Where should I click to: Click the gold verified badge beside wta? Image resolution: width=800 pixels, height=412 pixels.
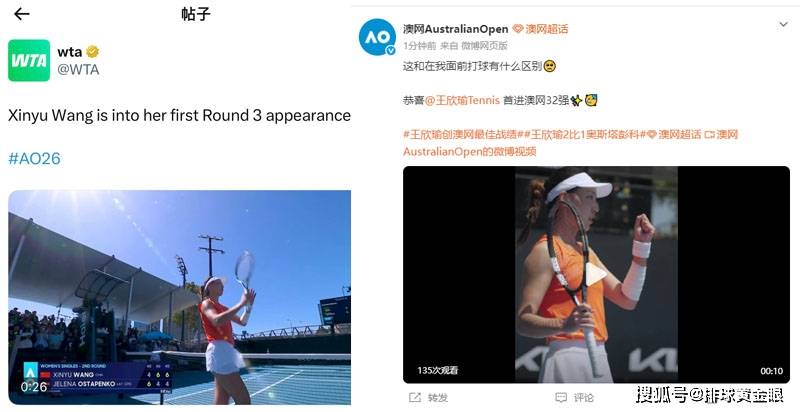pyautogui.click(x=92, y=52)
